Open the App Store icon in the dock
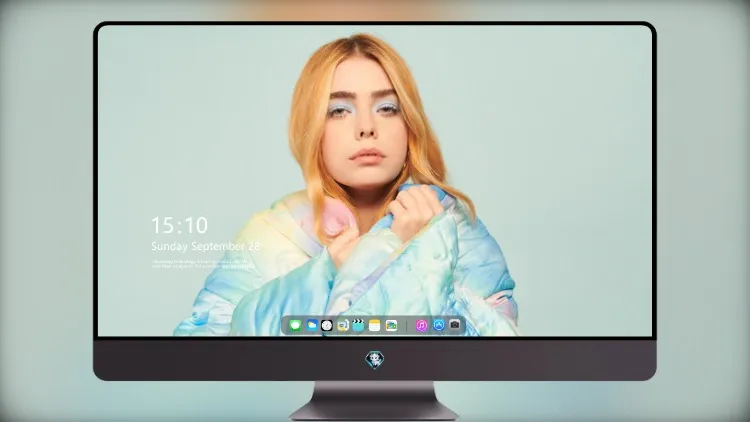 tap(439, 325)
